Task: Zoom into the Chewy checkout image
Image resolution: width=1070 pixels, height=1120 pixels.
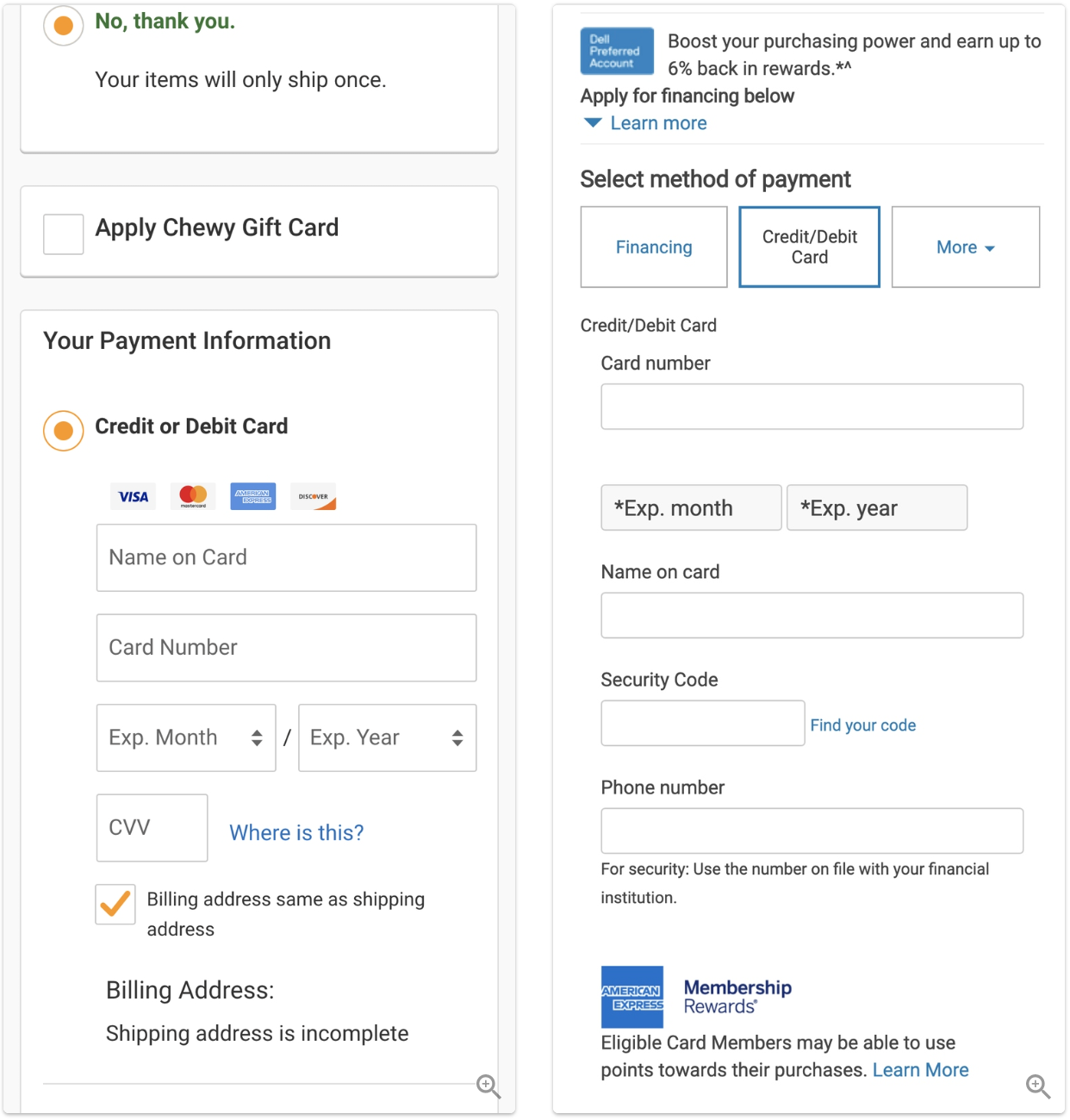Action: pyautogui.click(x=488, y=1086)
